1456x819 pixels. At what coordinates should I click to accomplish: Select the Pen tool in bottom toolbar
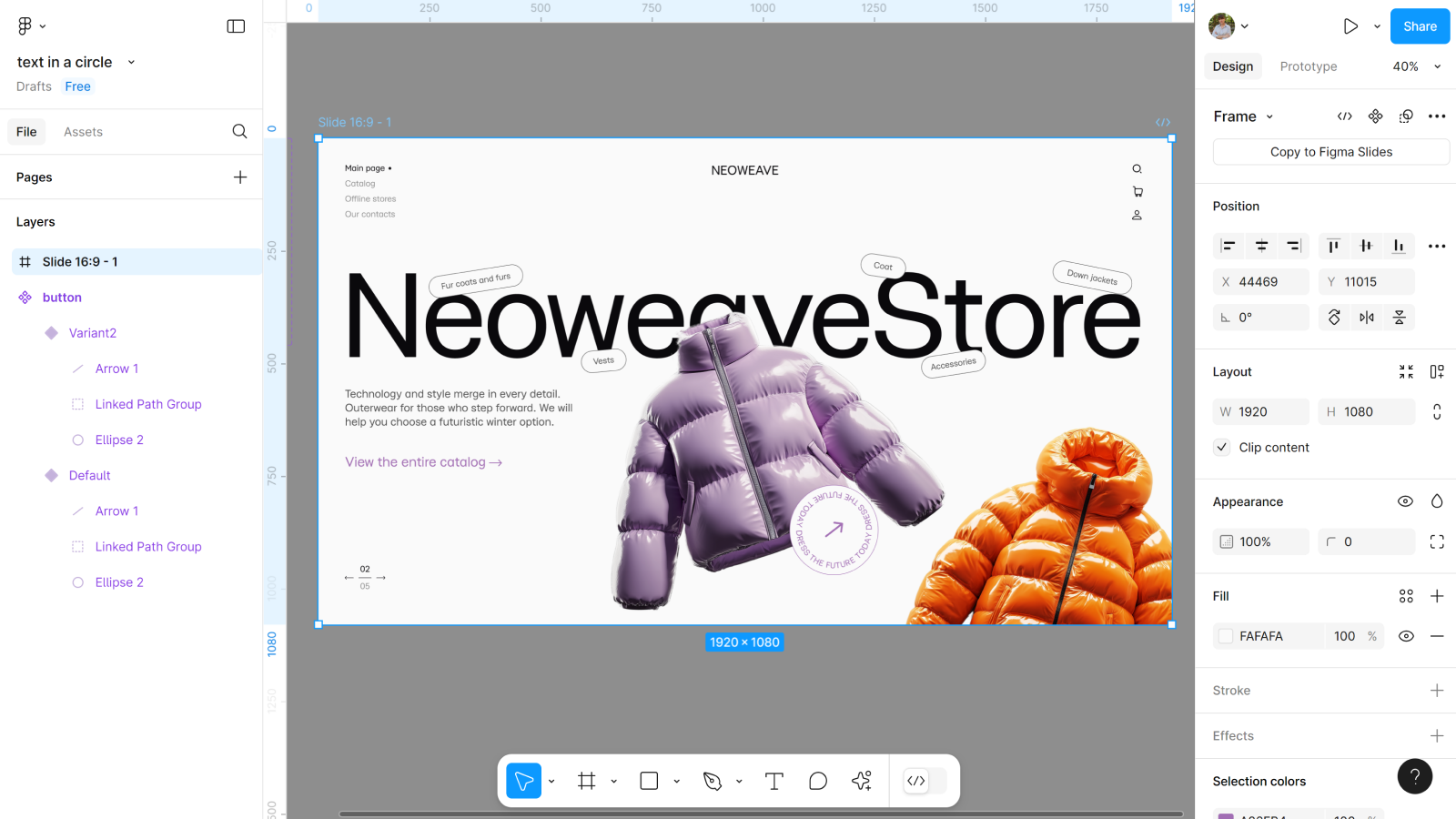(712, 781)
